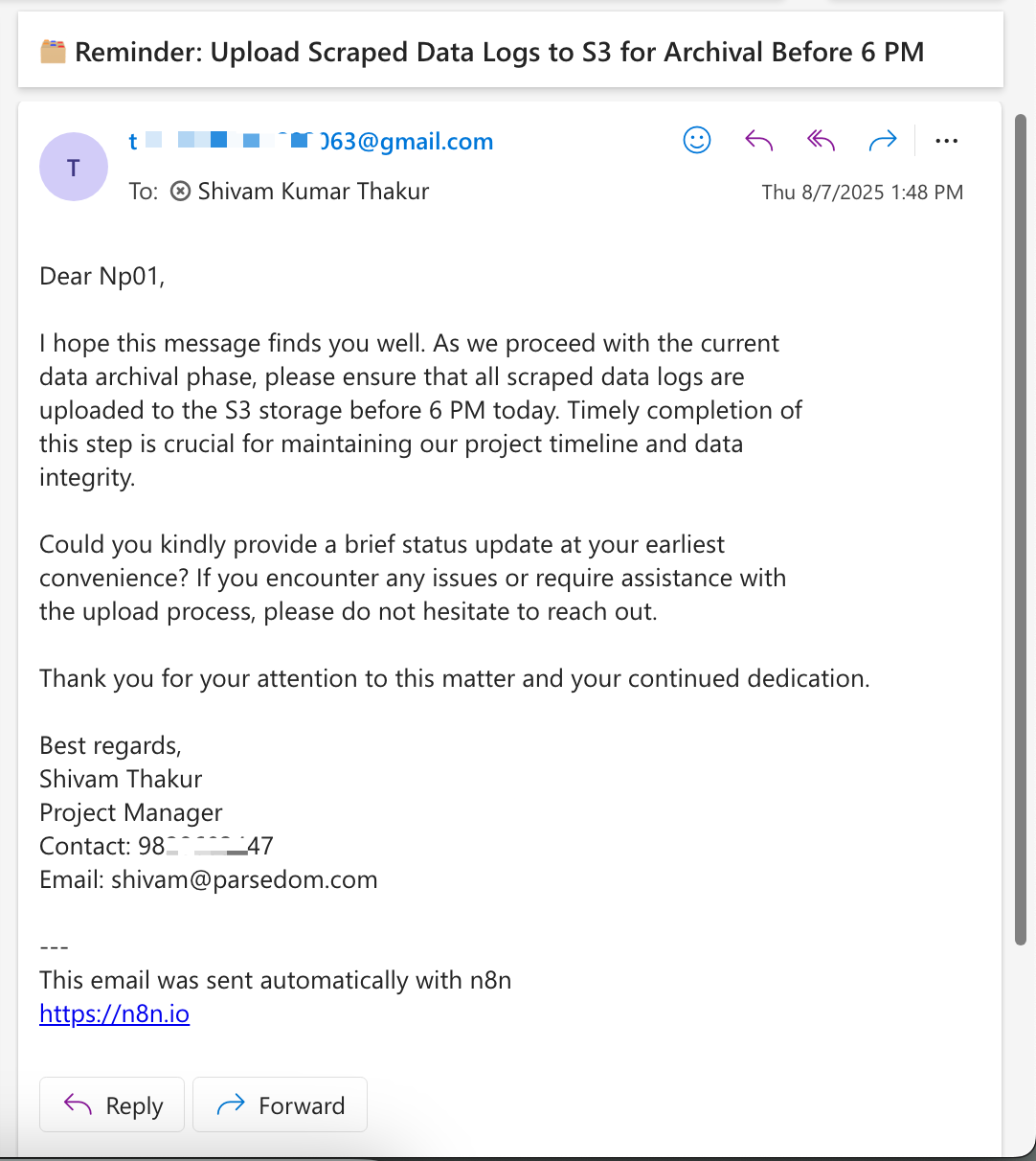The image size is (1036, 1161).
Task: Open the more actions ellipsis menu
Action: 946,141
